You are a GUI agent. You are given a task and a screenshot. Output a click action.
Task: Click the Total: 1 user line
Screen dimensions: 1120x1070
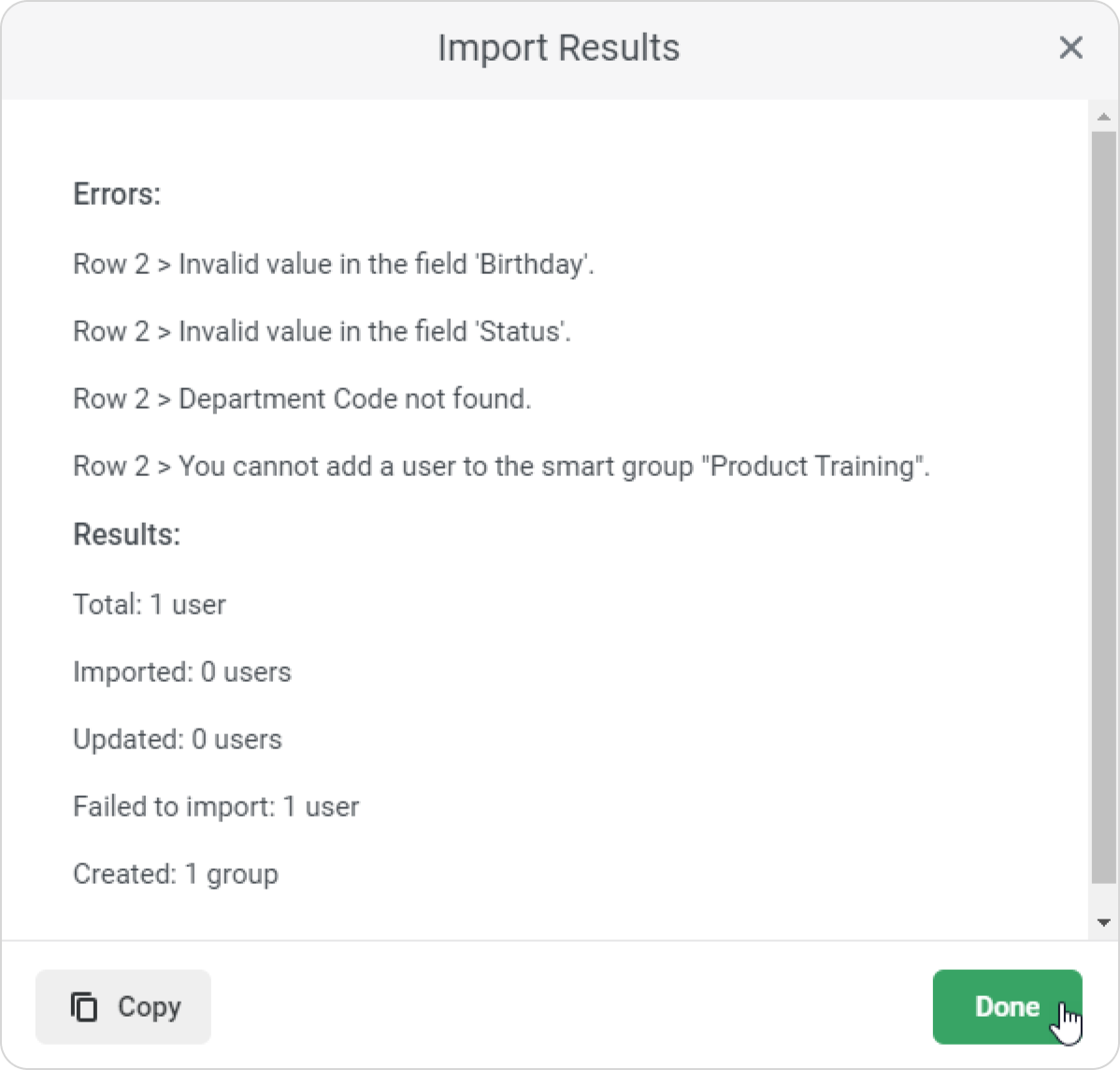[x=150, y=605]
